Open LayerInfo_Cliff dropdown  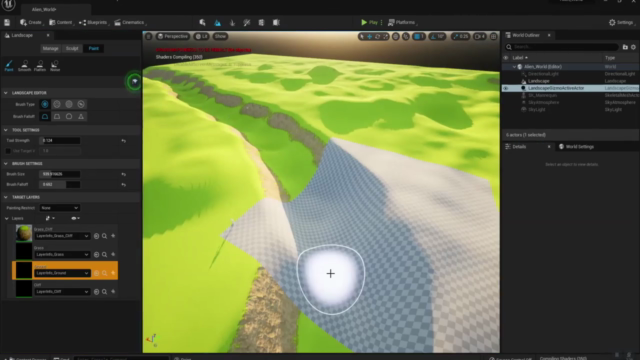point(62,291)
